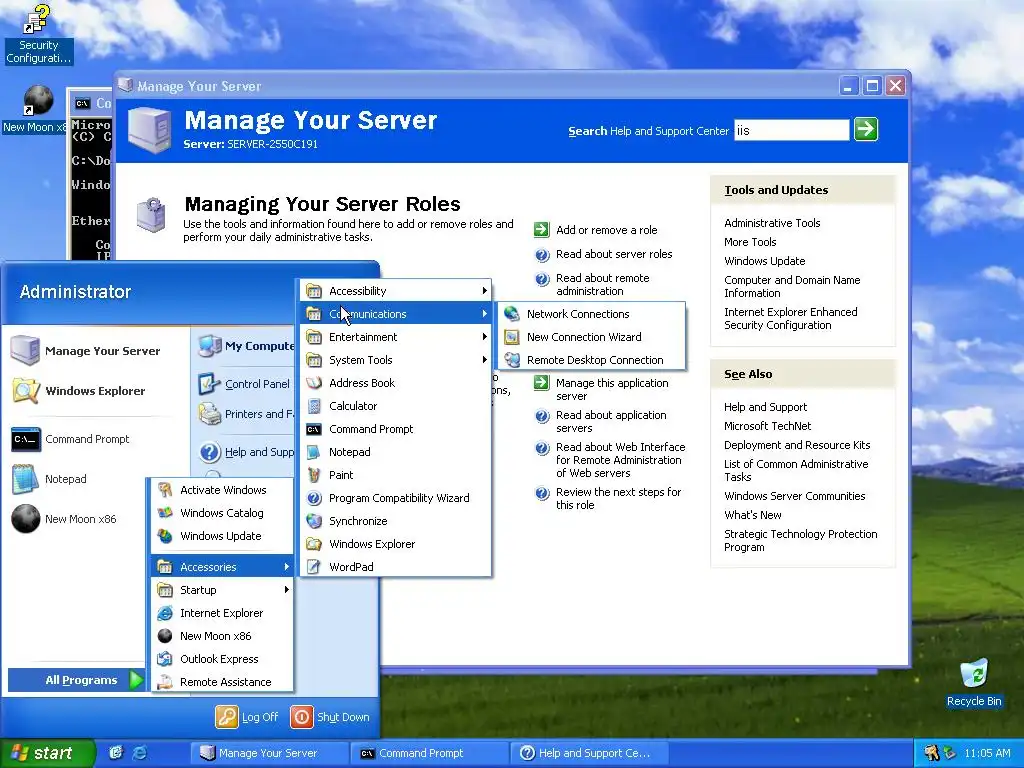This screenshot has width=1024, height=768.
Task: Launch WordPad from Accessories
Action: point(395,567)
